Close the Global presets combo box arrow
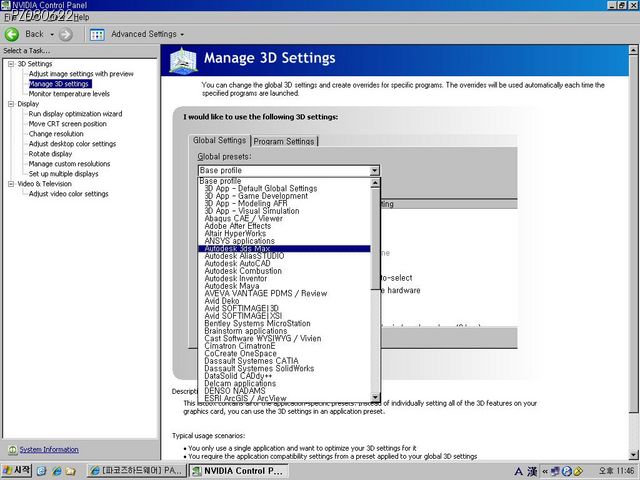Viewport: 640px width, 480px height. 374,171
